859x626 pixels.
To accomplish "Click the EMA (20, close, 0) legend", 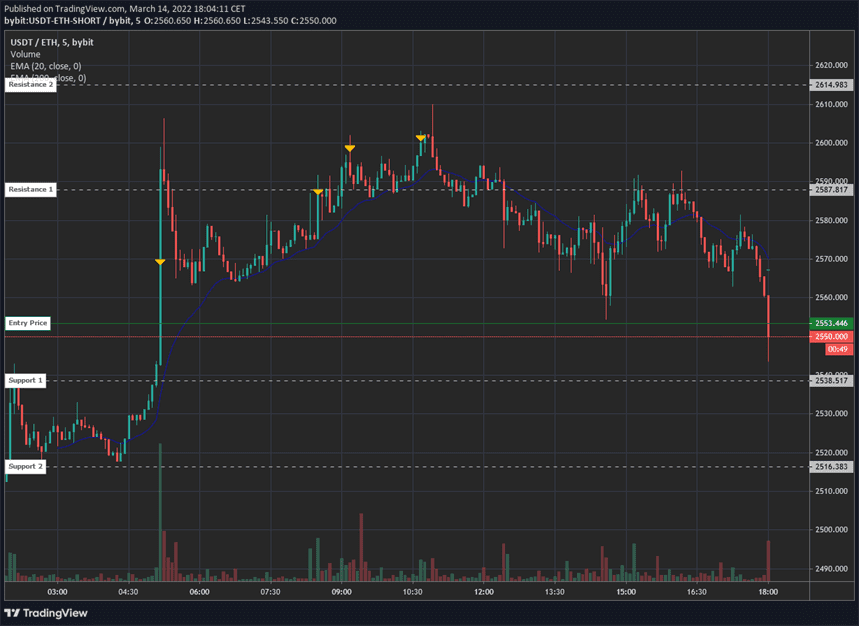I will click(x=46, y=66).
